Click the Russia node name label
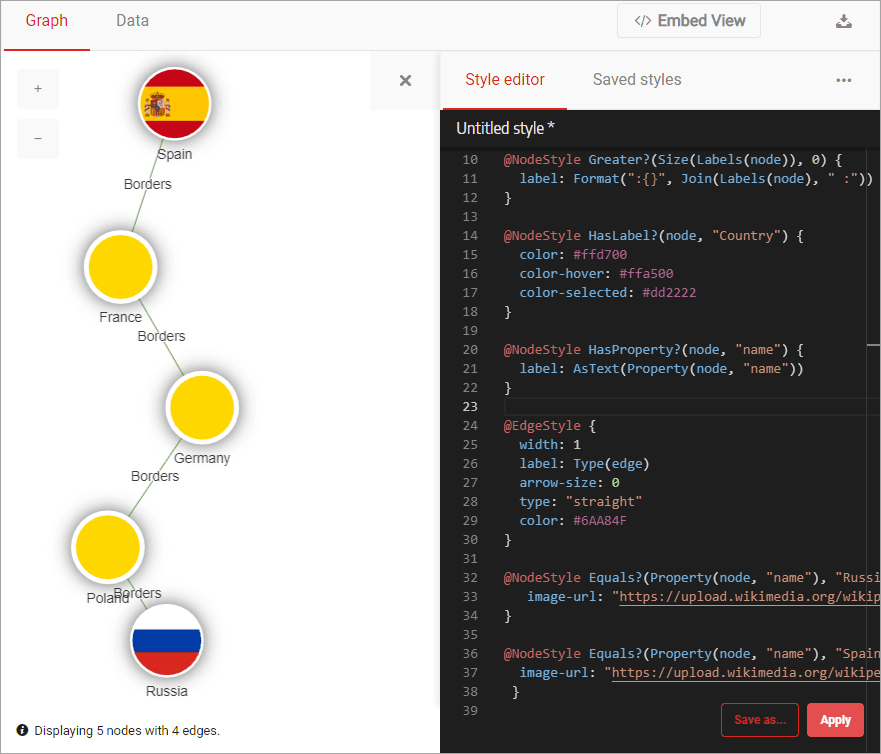 click(167, 691)
